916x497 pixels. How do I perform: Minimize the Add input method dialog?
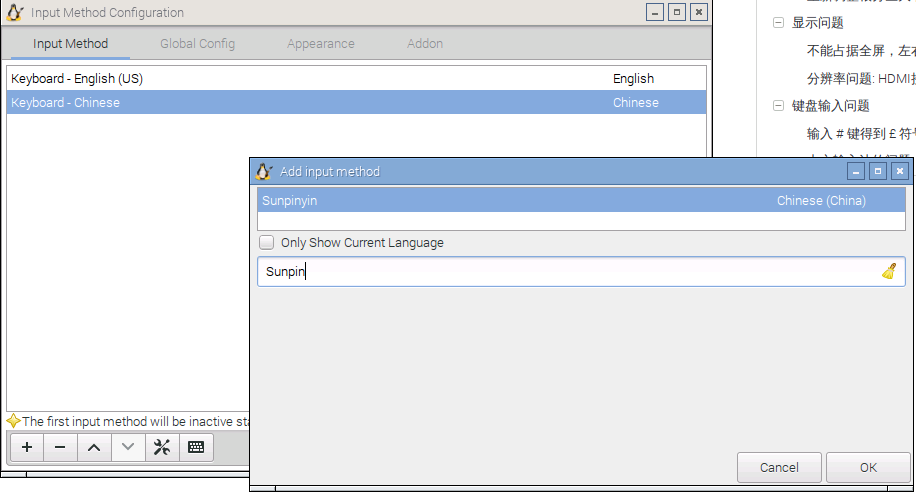pos(856,171)
